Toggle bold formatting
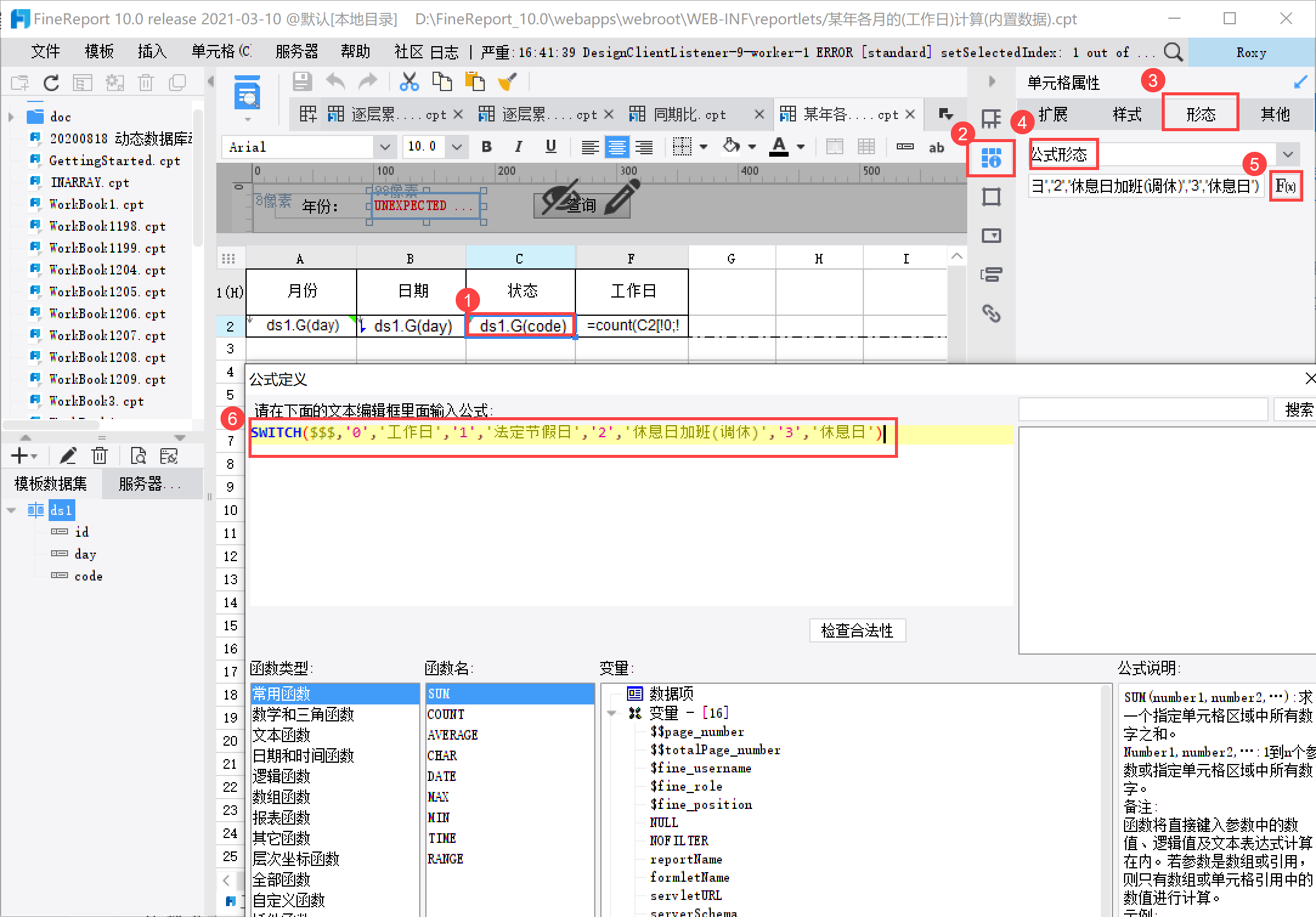 486,146
